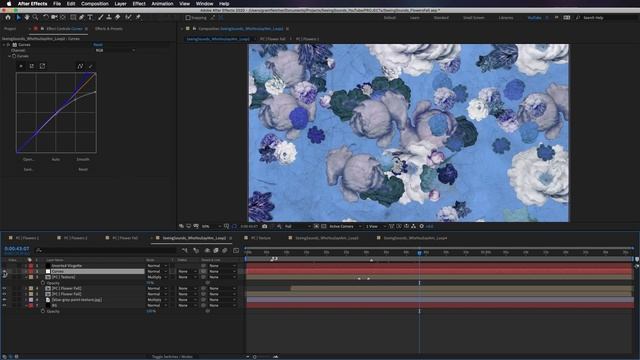The image size is (640, 360).
Task: Open the viewer magnification dropdown
Action: [x=211, y=226]
